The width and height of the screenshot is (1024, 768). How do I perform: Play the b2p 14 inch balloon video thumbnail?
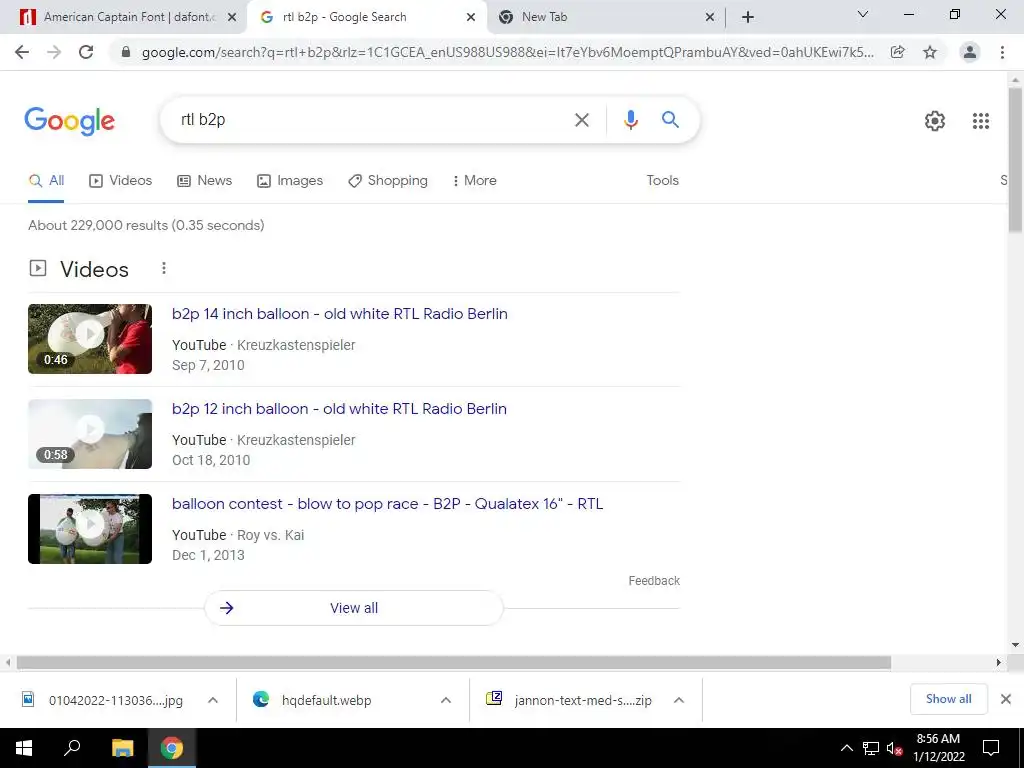coord(90,339)
